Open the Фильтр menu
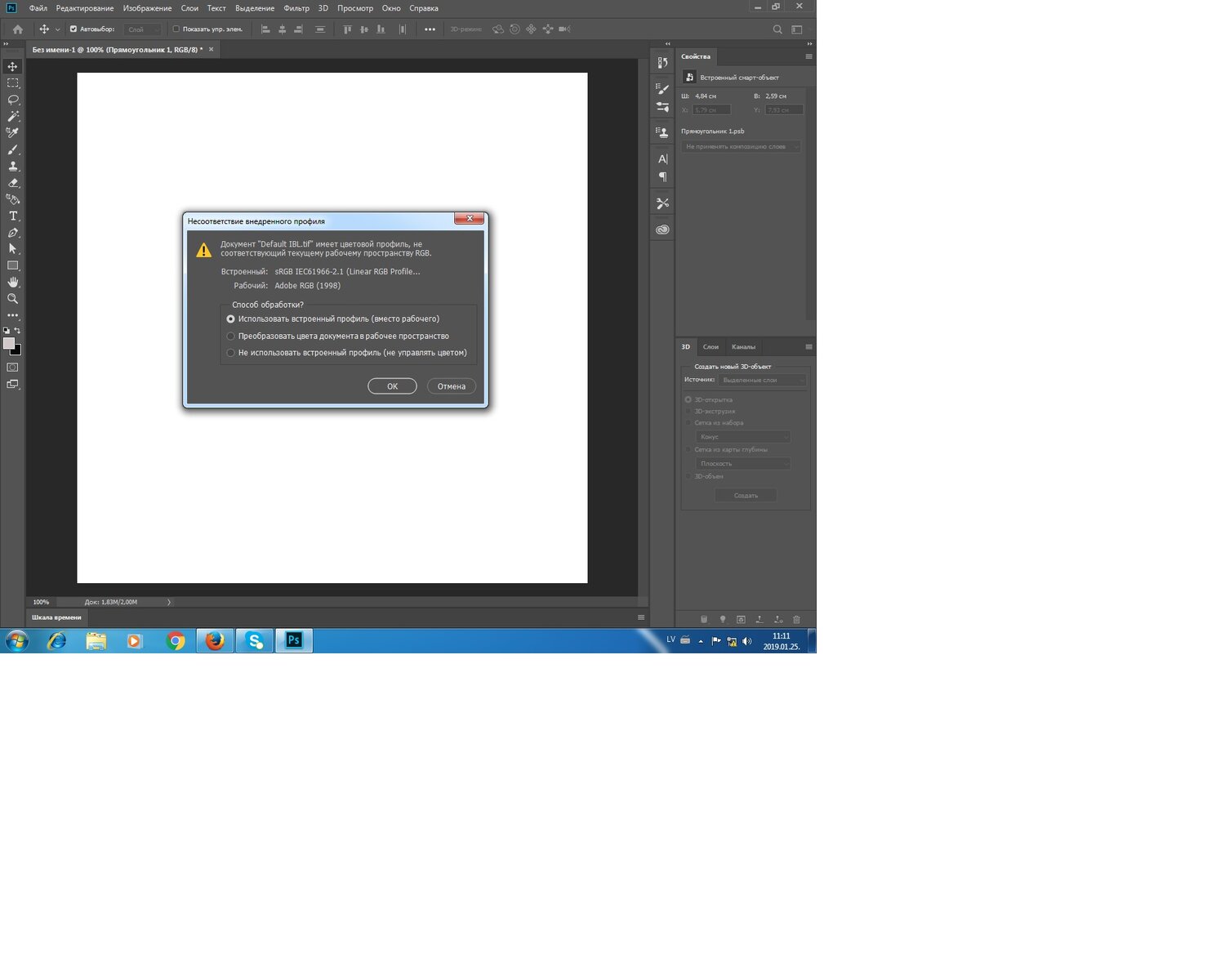The image size is (1225, 980). [x=296, y=8]
